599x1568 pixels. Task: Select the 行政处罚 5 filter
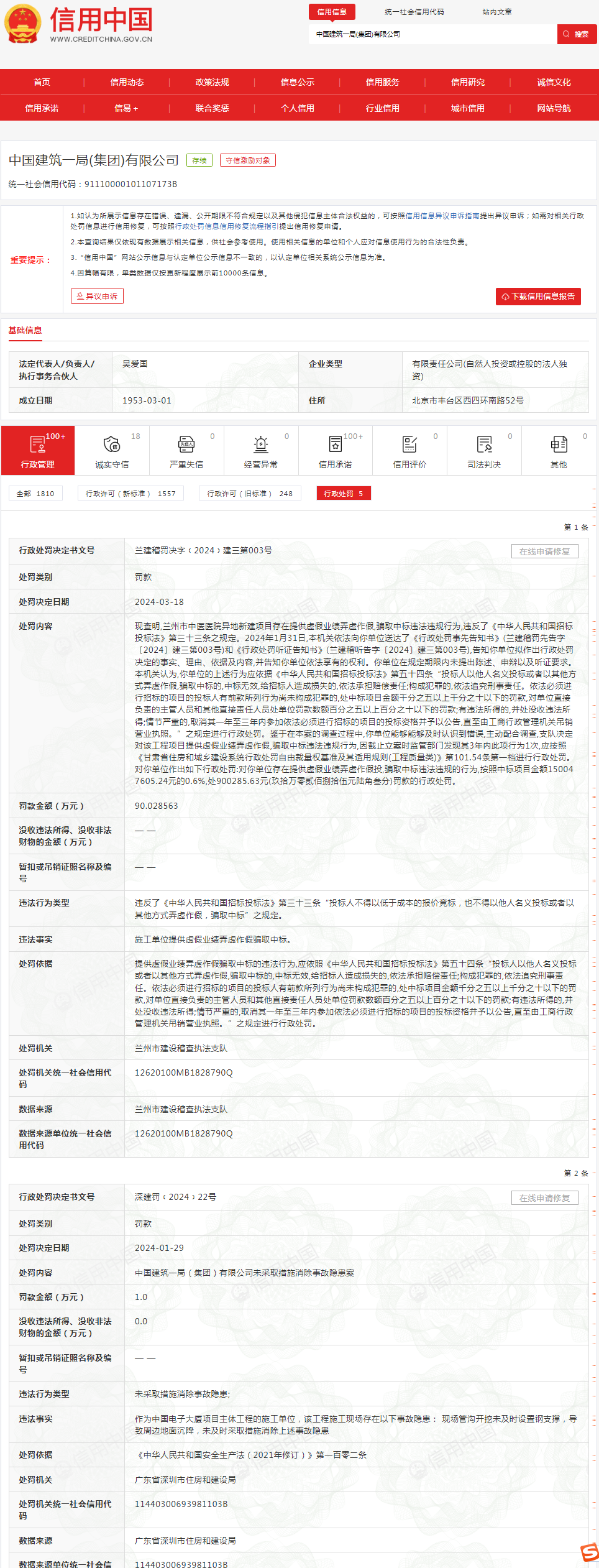pos(344,494)
